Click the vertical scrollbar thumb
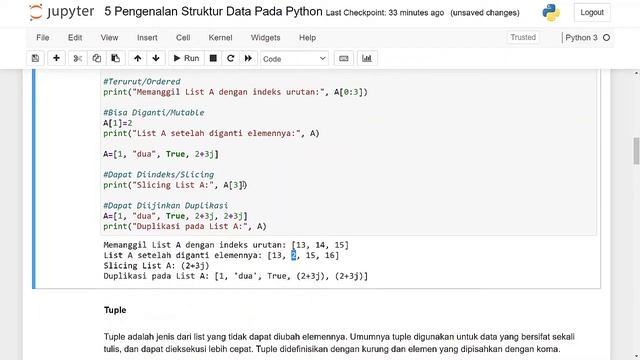Image resolution: width=640 pixels, height=360 pixels. click(x=636, y=151)
